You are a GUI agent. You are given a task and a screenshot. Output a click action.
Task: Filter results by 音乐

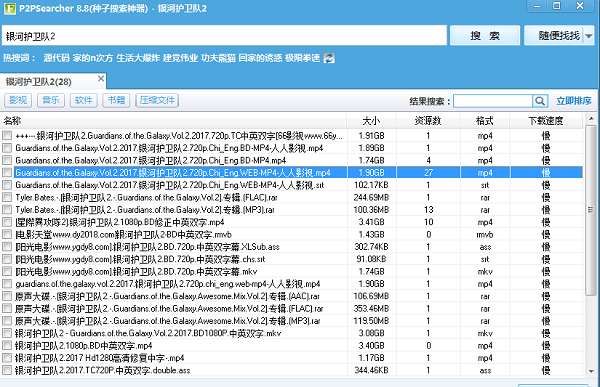click(51, 100)
